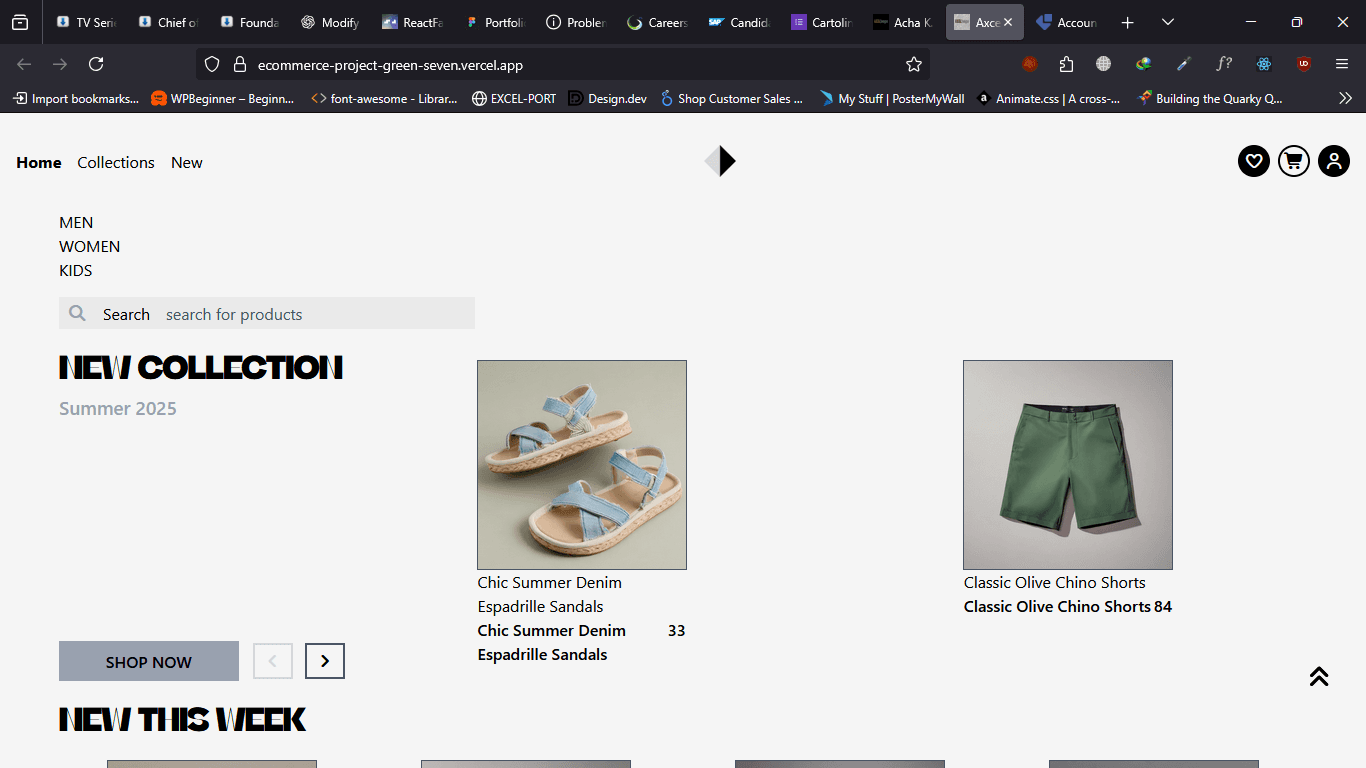Click the scroll-to-top double chevron

[x=1318, y=677]
